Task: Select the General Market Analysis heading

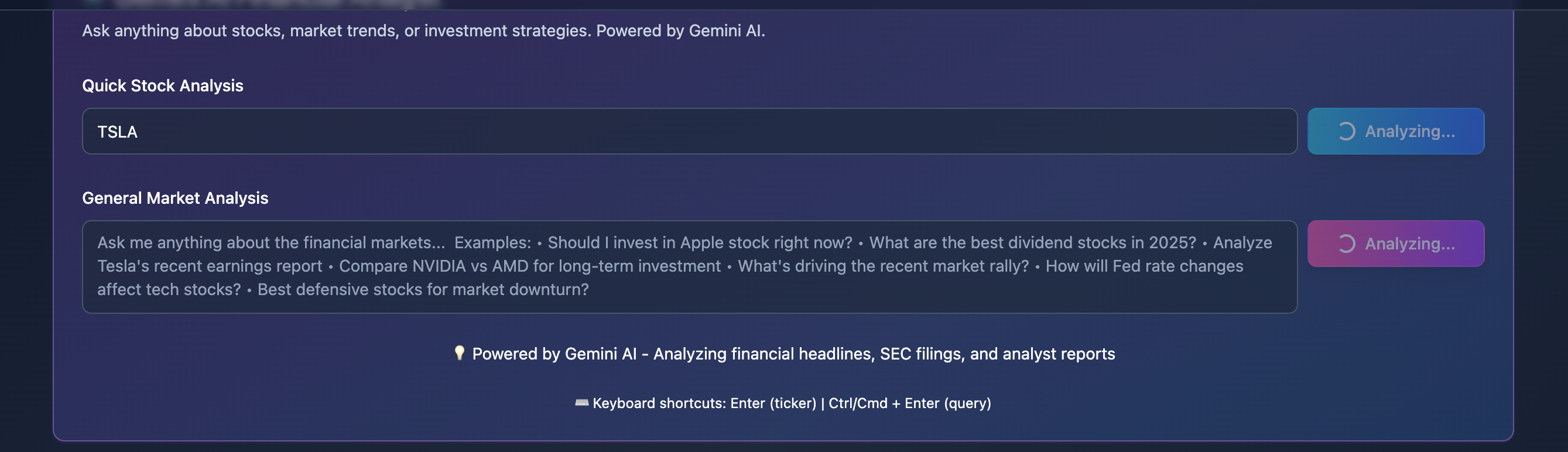Action: click(x=174, y=198)
